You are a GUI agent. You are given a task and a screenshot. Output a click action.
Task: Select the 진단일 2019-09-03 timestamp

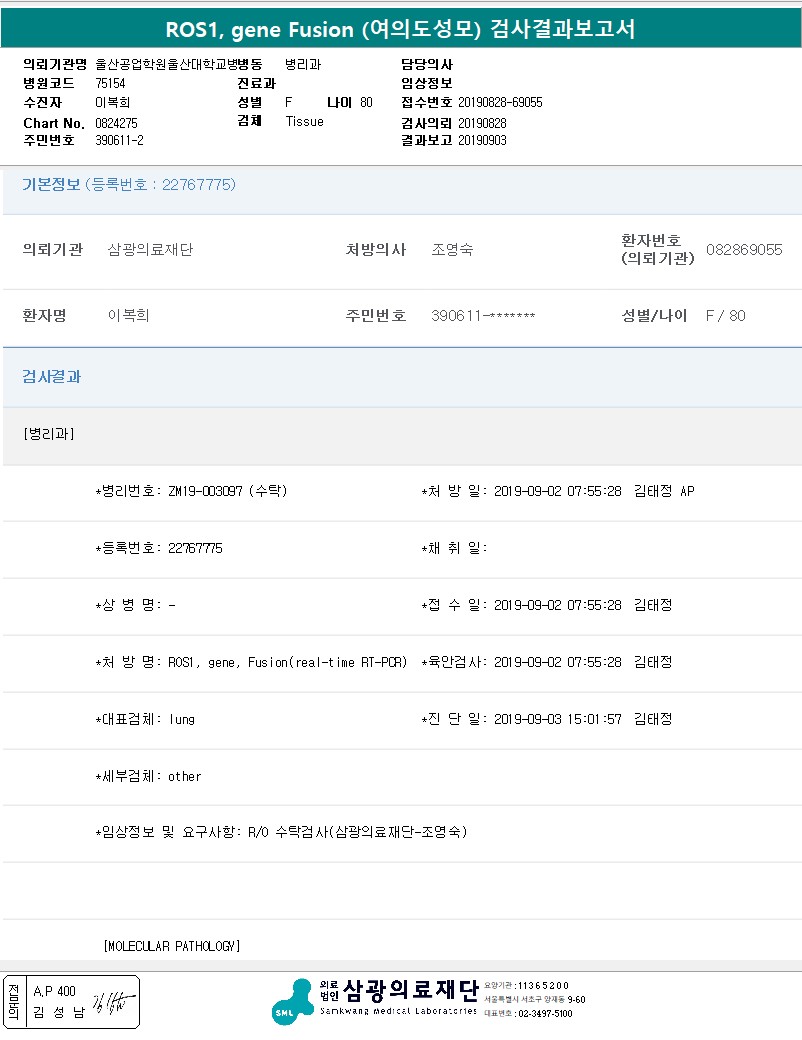(558, 719)
